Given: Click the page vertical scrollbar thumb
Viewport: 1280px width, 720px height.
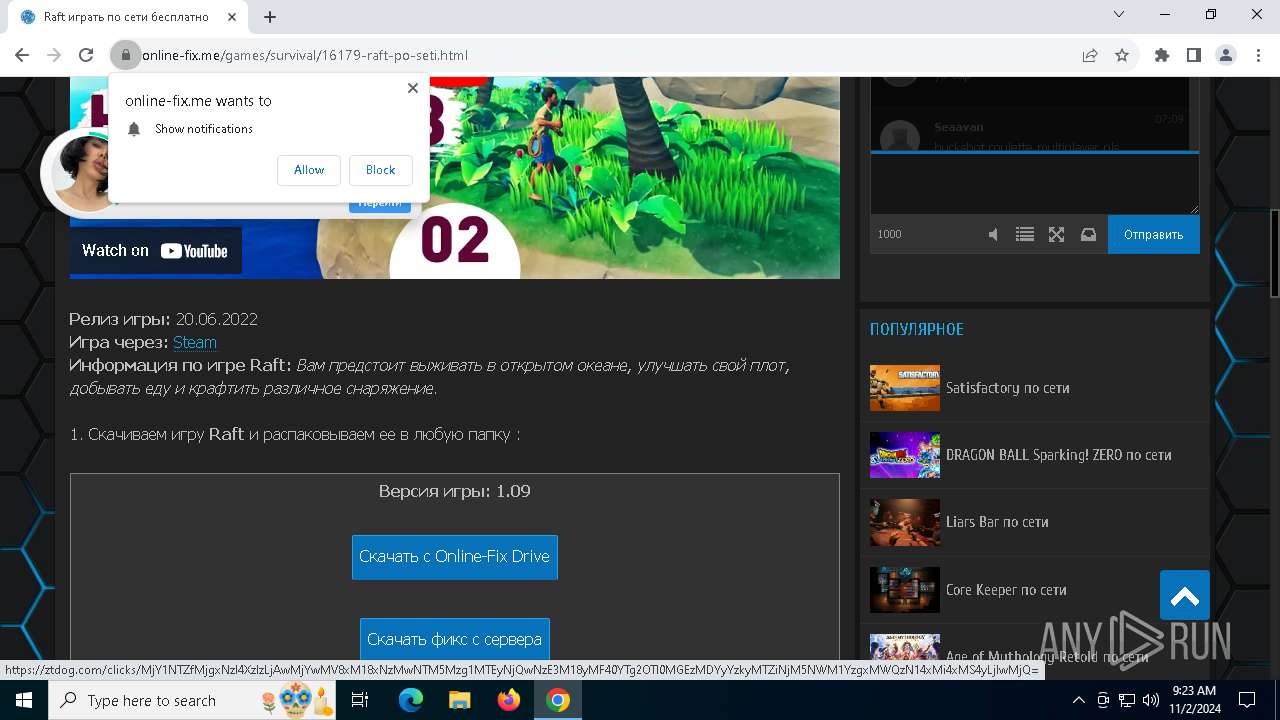Looking at the screenshot, I should point(1274,254).
